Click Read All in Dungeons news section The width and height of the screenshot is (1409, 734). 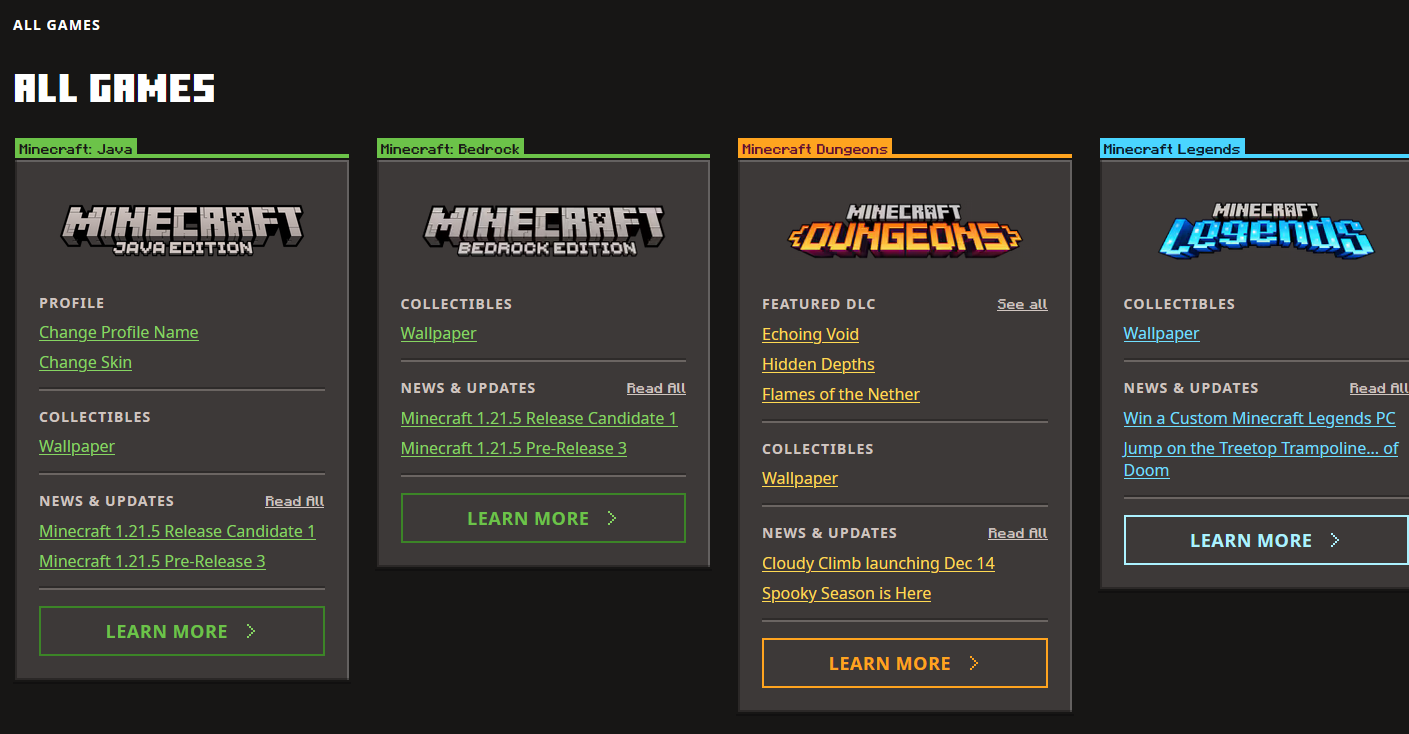pyautogui.click(x=1018, y=533)
